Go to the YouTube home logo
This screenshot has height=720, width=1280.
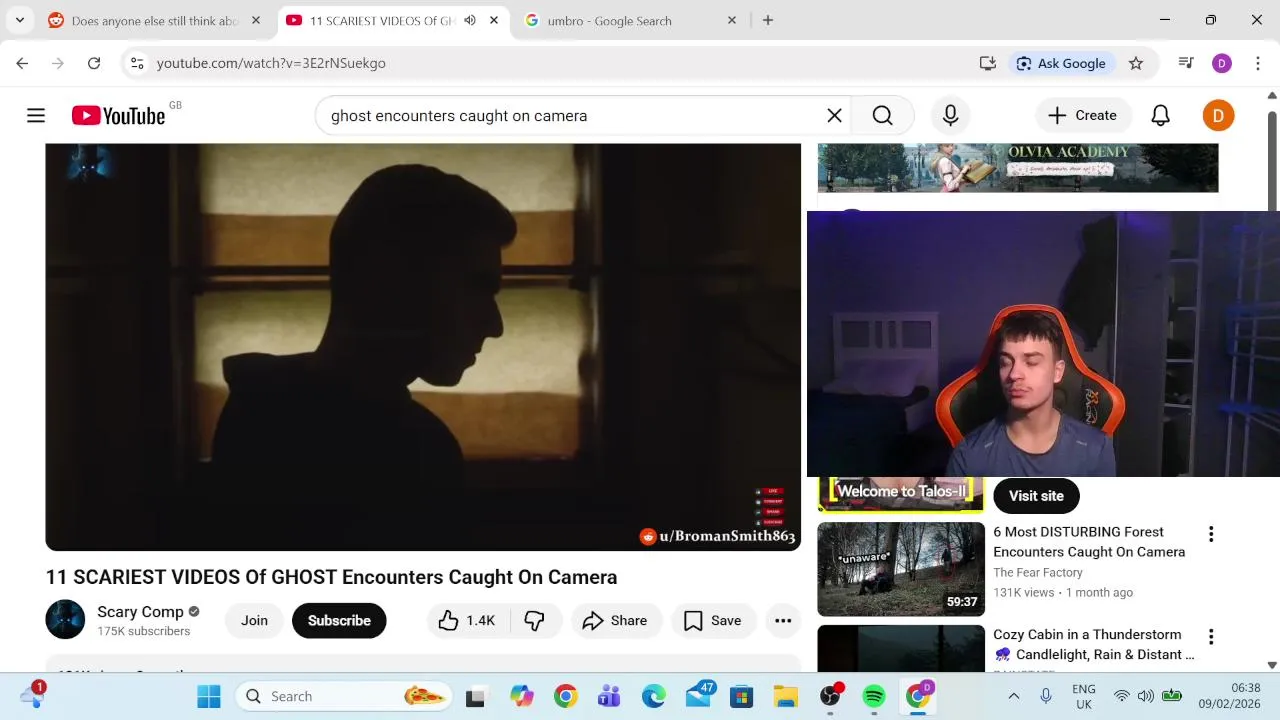[x=118, y=116]
